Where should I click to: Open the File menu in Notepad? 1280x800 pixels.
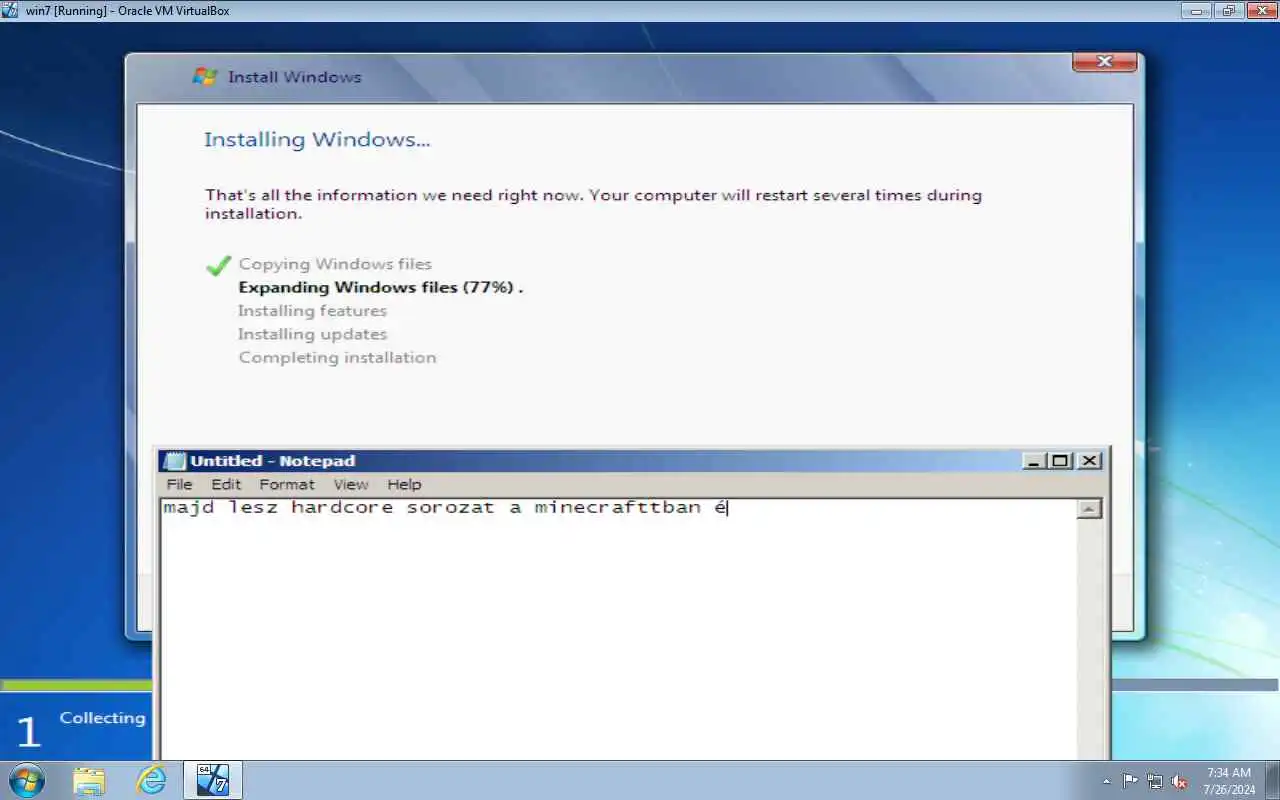tap(180, 484)
